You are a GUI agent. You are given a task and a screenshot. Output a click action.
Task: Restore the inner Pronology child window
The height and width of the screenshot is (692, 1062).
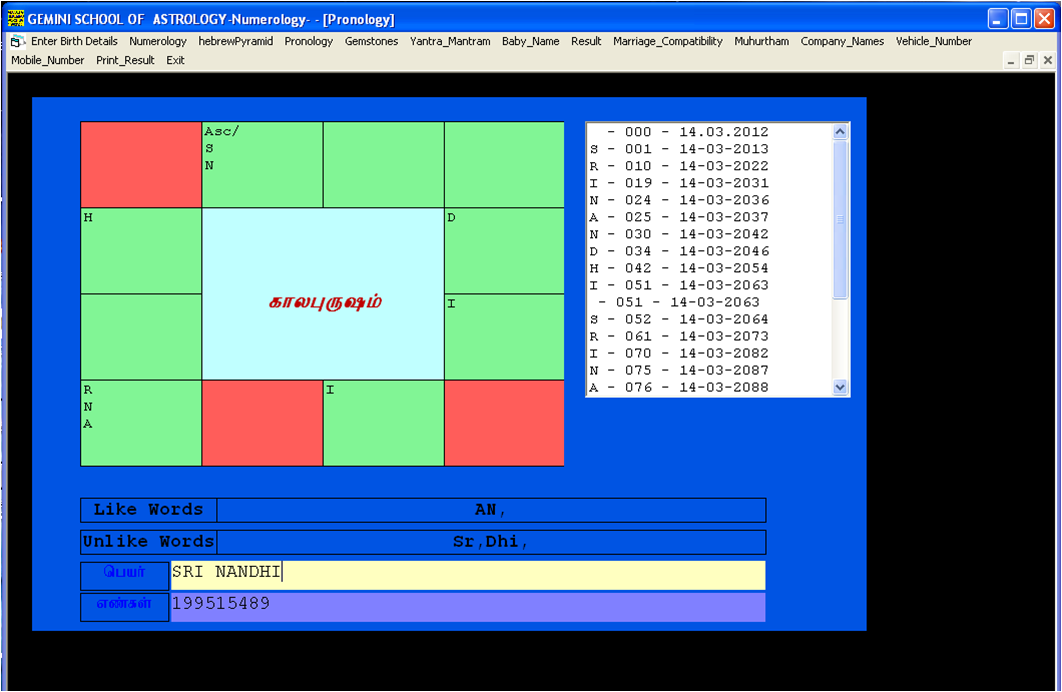tap(1029, 61)
